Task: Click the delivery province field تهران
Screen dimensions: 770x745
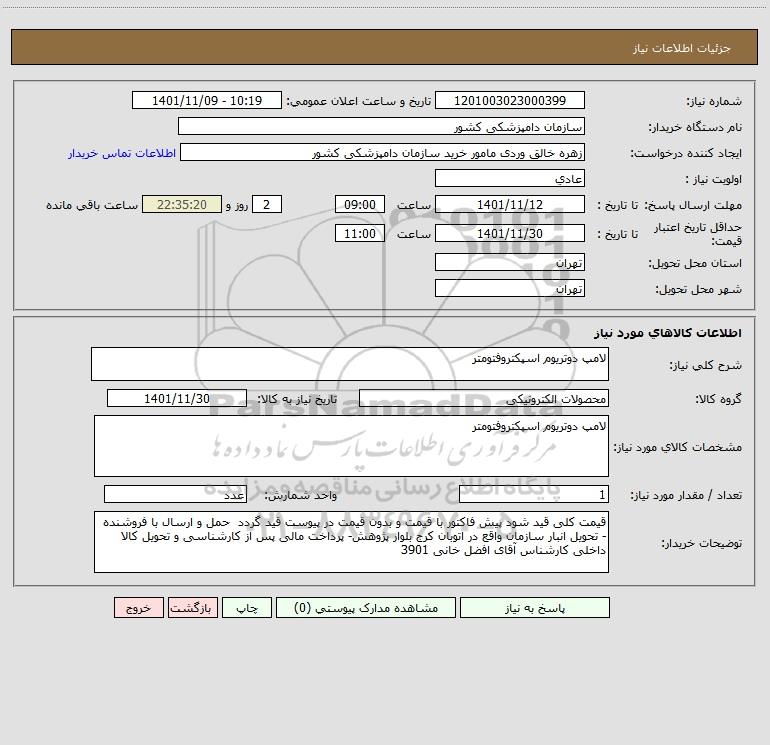Action: (510, 263)
